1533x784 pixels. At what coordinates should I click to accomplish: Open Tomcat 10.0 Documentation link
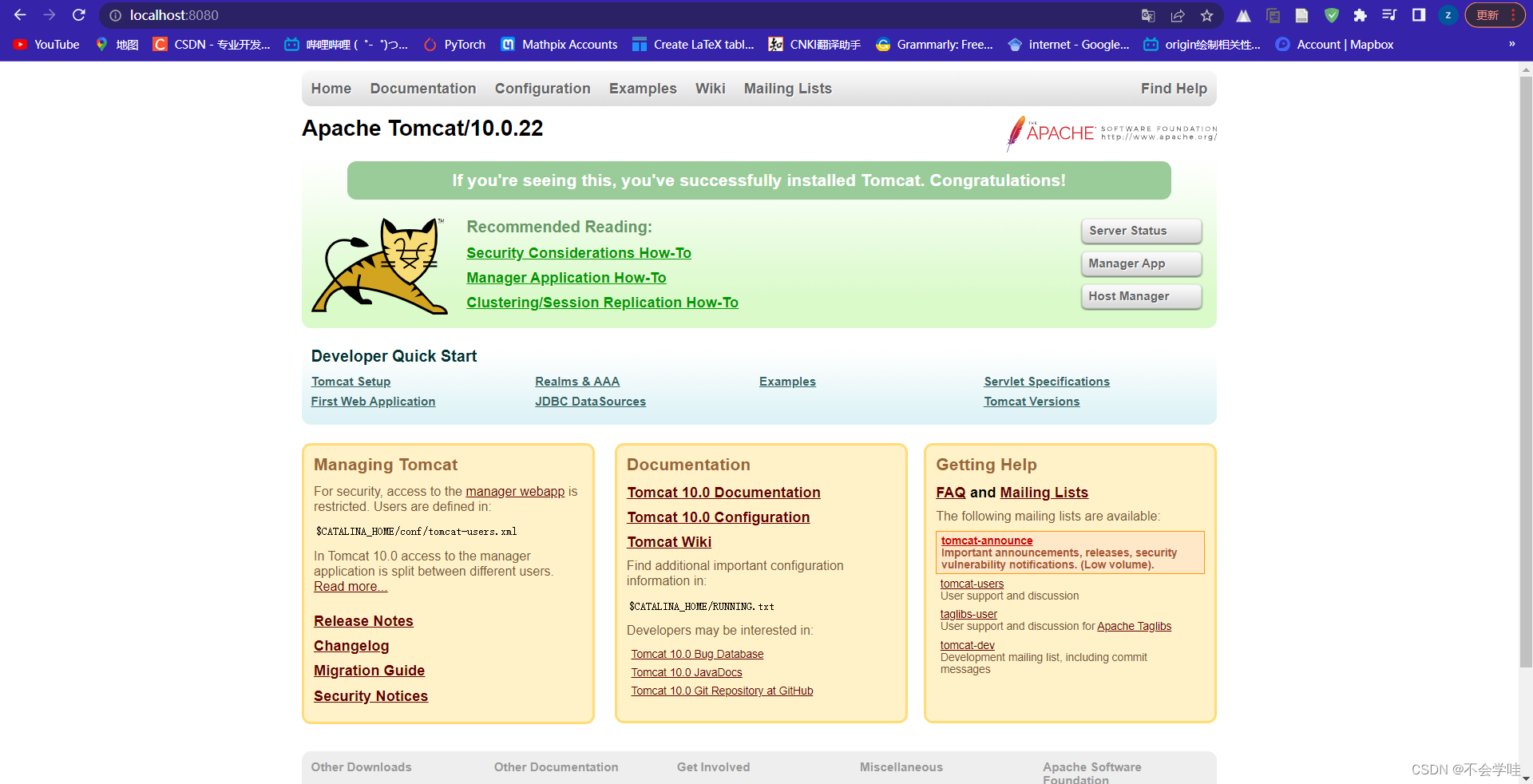pyautogui.click(x=723, y=493)
